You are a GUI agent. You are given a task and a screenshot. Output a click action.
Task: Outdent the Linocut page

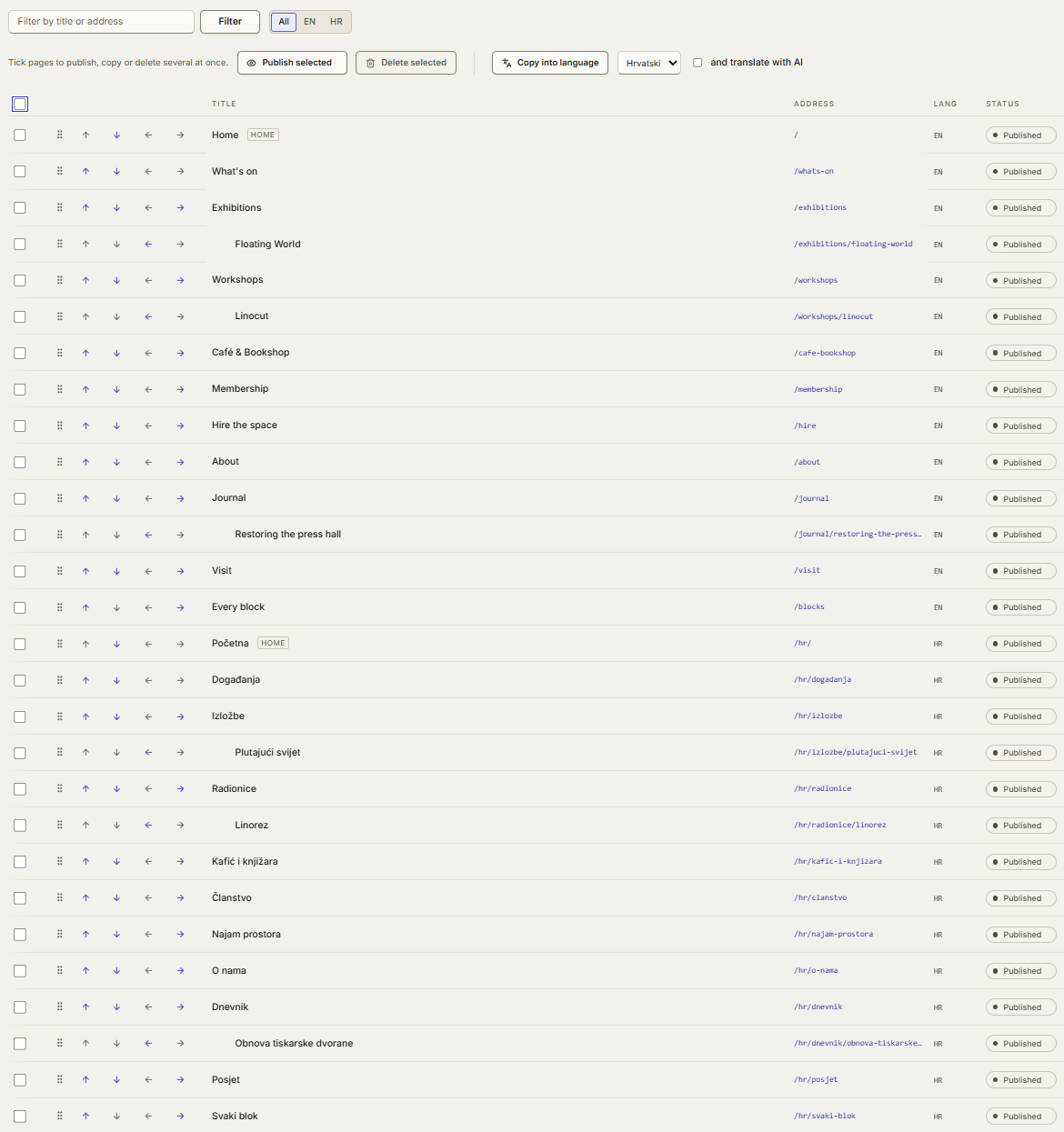[148, 316]
